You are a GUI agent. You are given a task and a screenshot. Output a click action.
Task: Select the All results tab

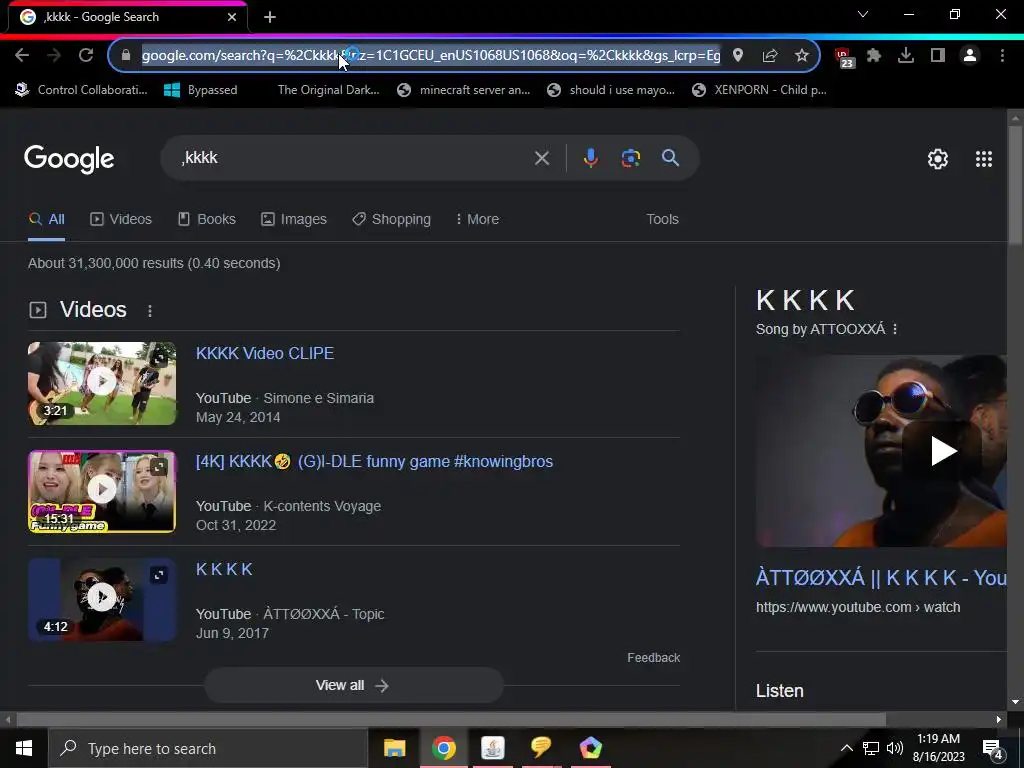(x=46, y=219)
